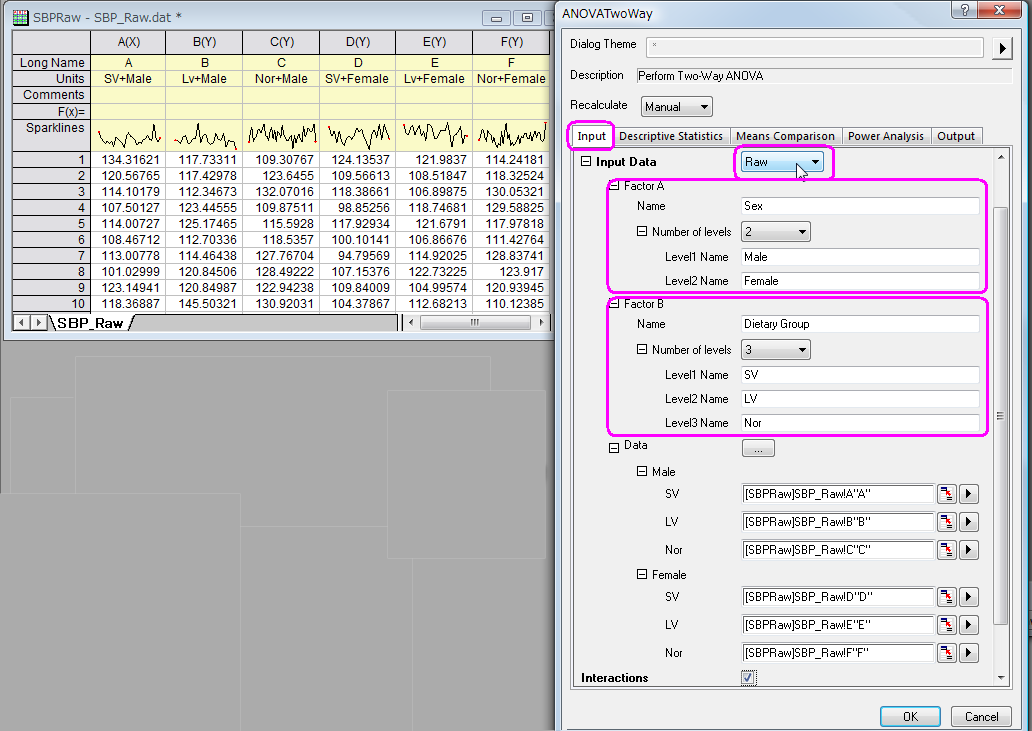Collapse the Input Data tree node
1032x731 pixels.
click(x=586, y=162)
